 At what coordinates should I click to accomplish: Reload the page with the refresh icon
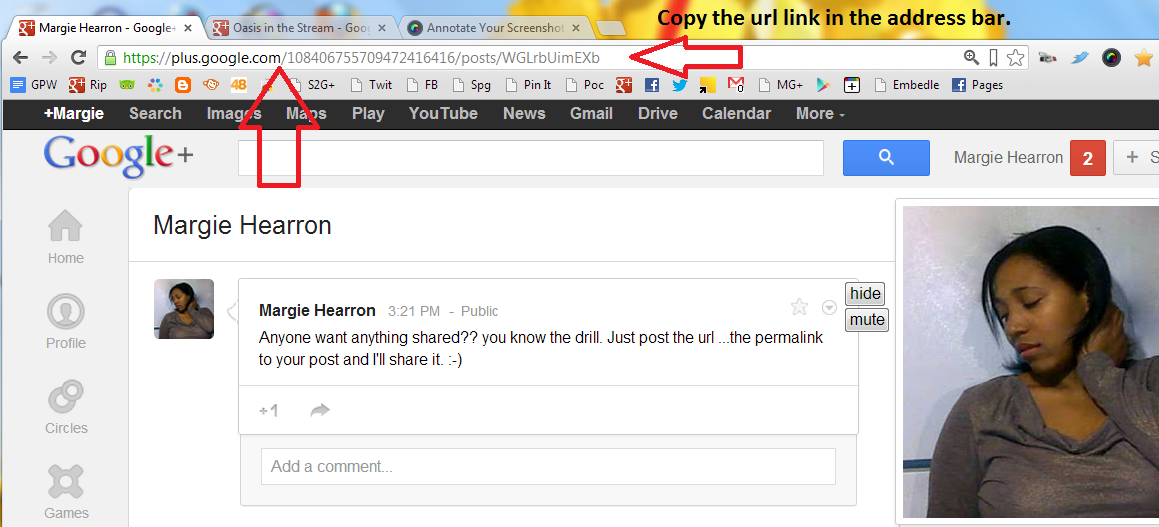(x=78, y=58)
